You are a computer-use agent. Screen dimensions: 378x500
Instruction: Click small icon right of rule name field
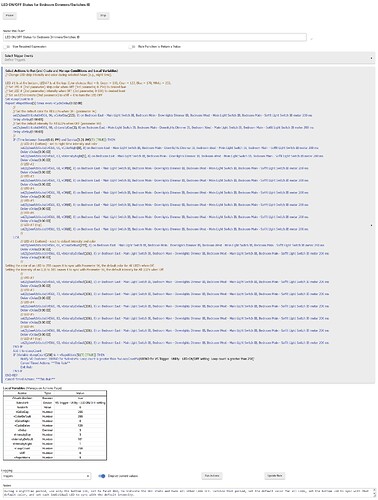click(x=312, y=39)
